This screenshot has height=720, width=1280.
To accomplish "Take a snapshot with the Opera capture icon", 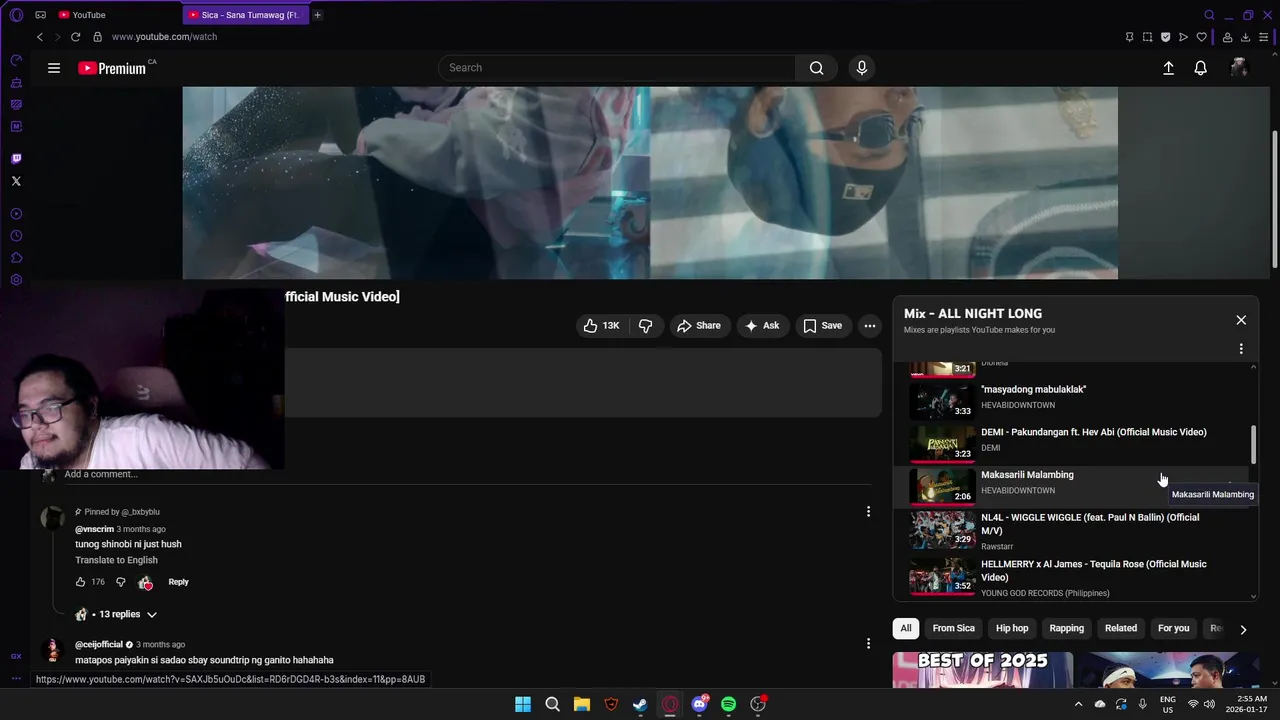I will 1147,37.
